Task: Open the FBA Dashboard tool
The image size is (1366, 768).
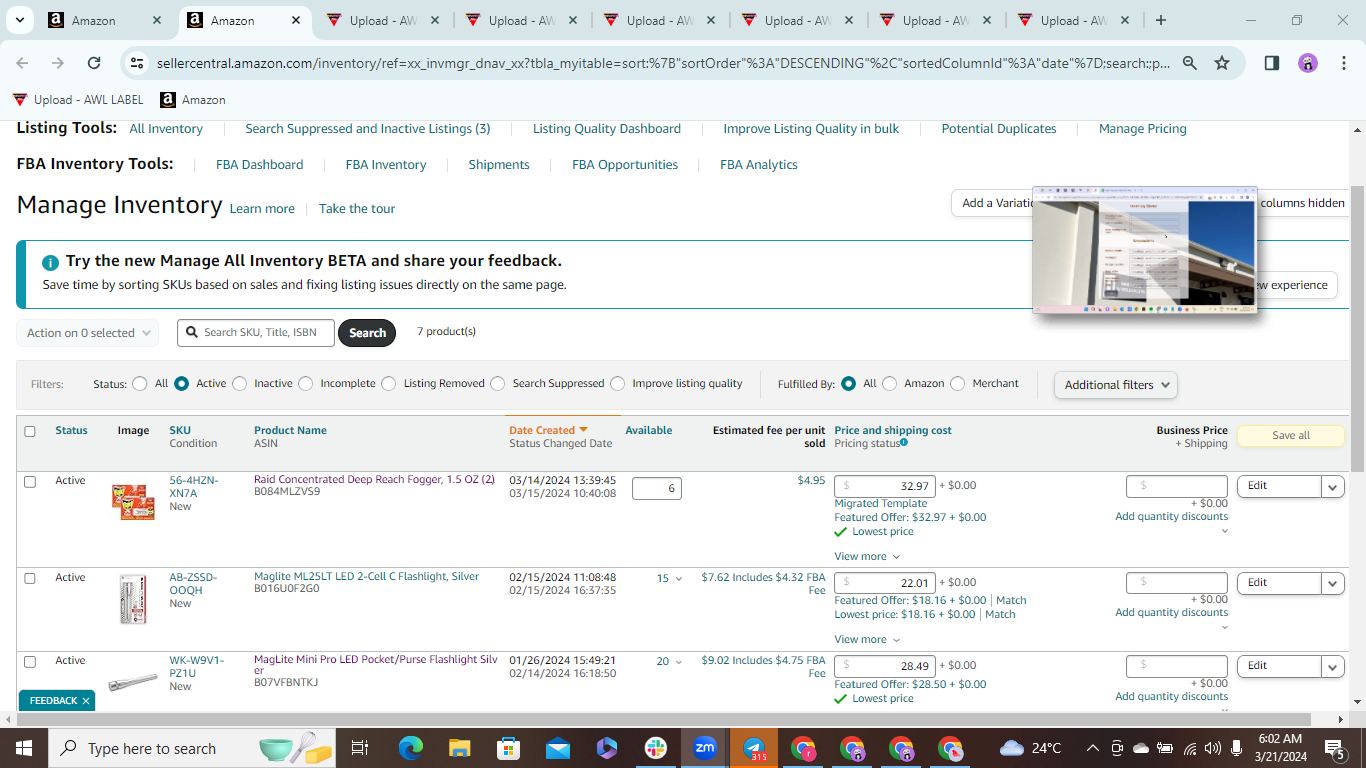Action: (260, 165)
